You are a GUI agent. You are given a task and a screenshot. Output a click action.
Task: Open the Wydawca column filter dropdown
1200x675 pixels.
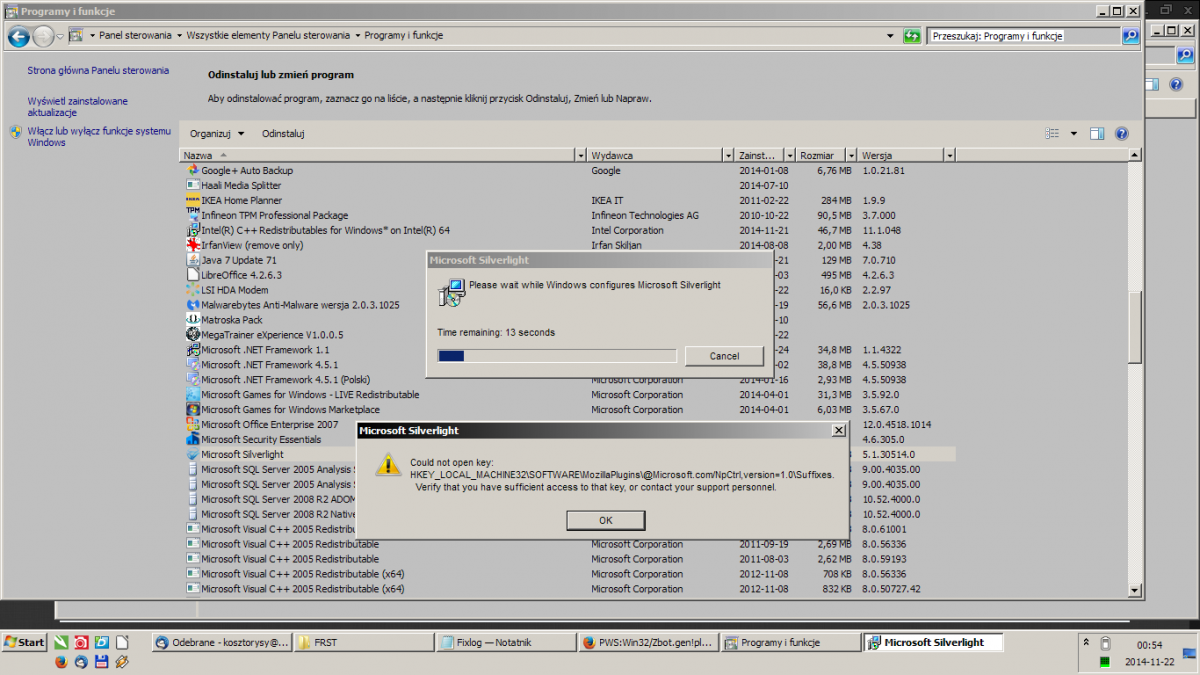coord(727,155)
